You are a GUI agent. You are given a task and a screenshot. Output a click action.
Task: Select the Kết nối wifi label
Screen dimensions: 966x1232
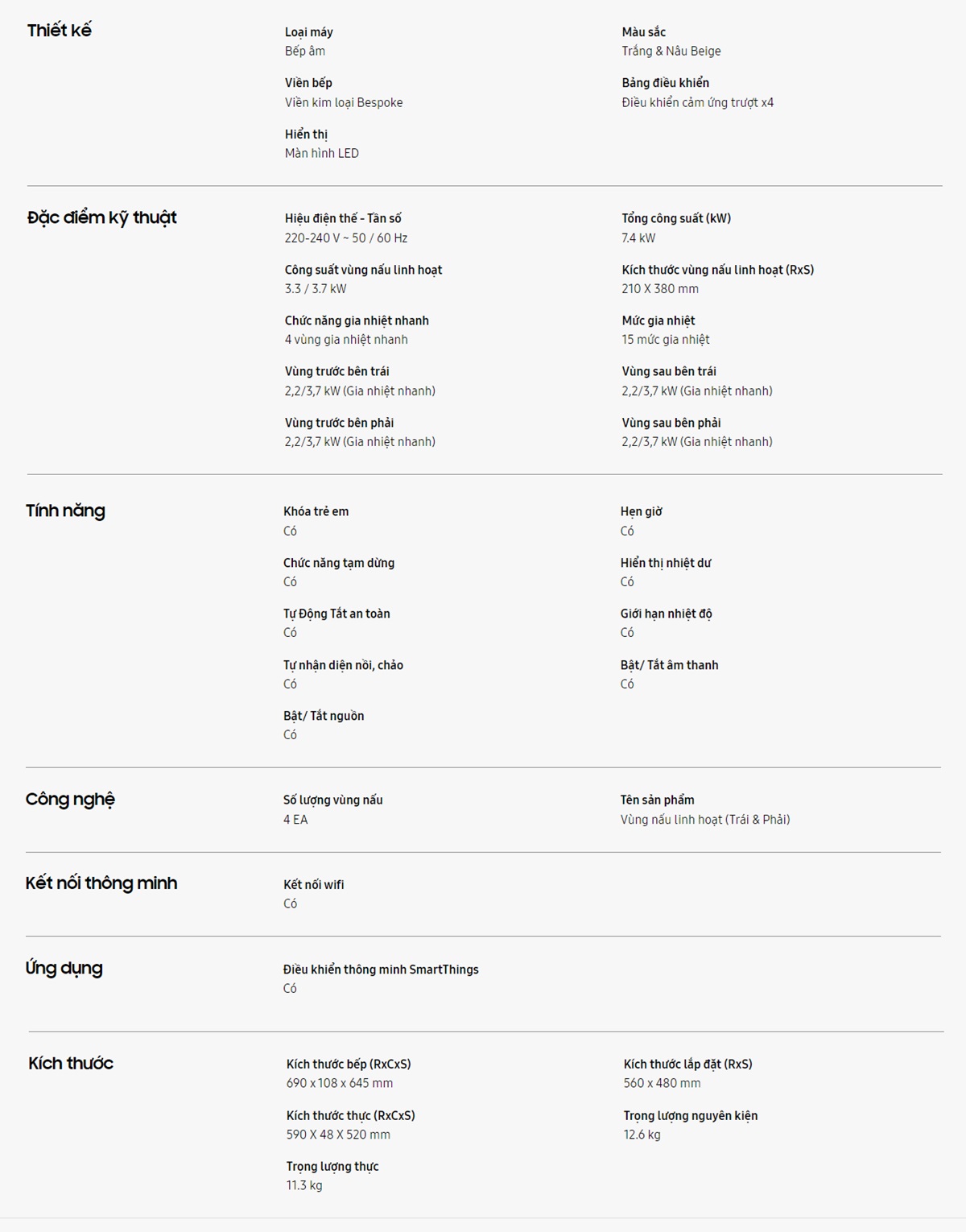(313, 884)
